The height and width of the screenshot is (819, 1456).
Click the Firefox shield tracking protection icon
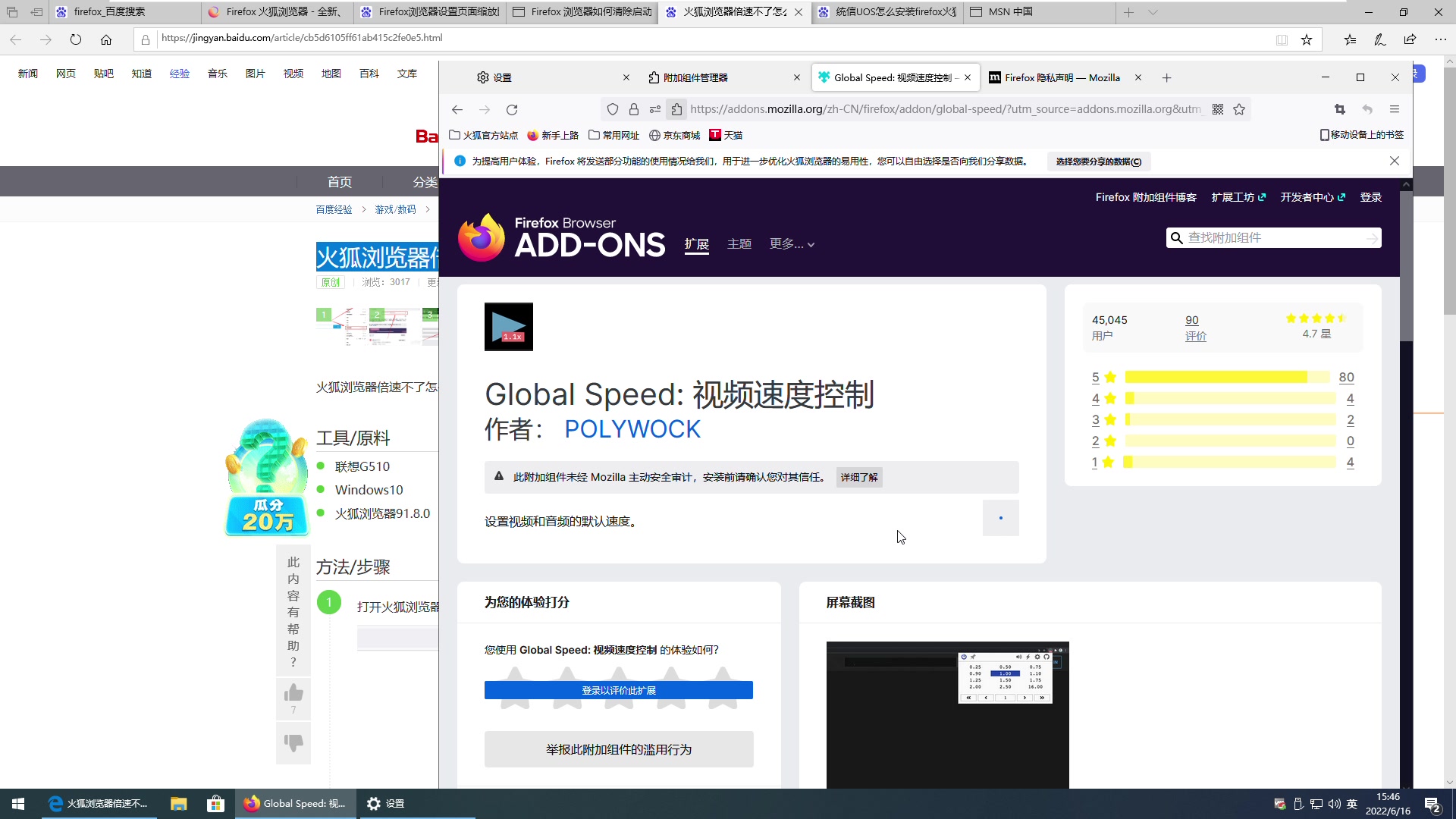(613, 109)
